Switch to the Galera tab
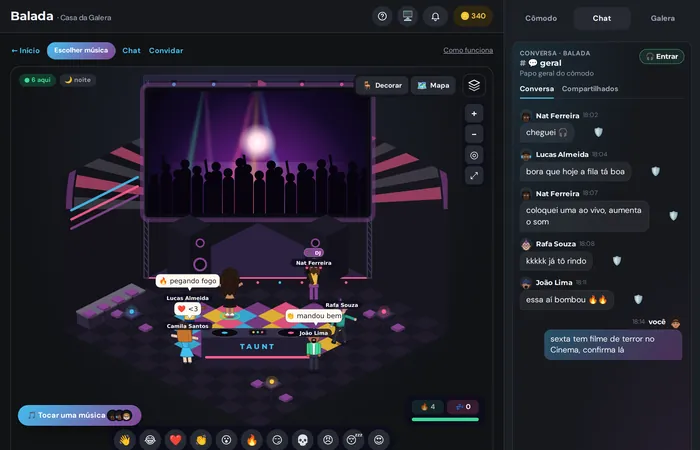Image resolution: width=700 pixels, height=450 pixels. point(662,18)
